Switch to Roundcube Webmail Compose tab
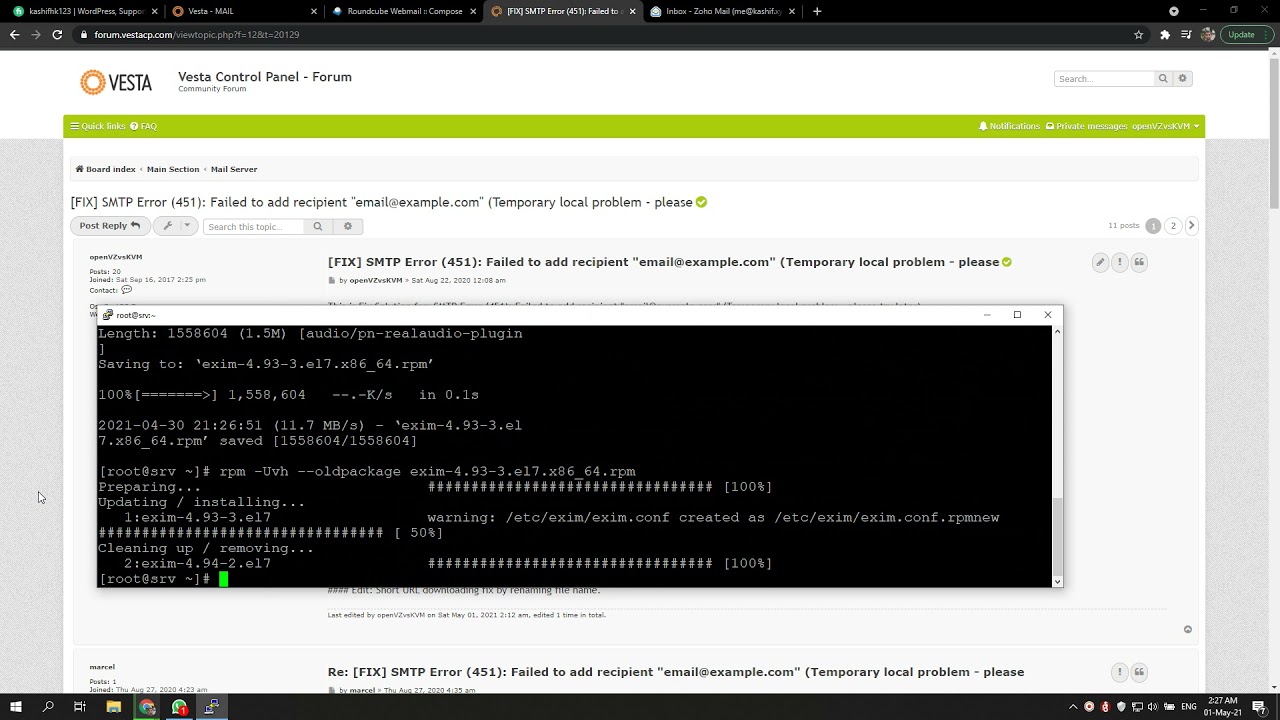Image resolution: width=1280 pixels, height=720 pixels. [x=404, y=11]
